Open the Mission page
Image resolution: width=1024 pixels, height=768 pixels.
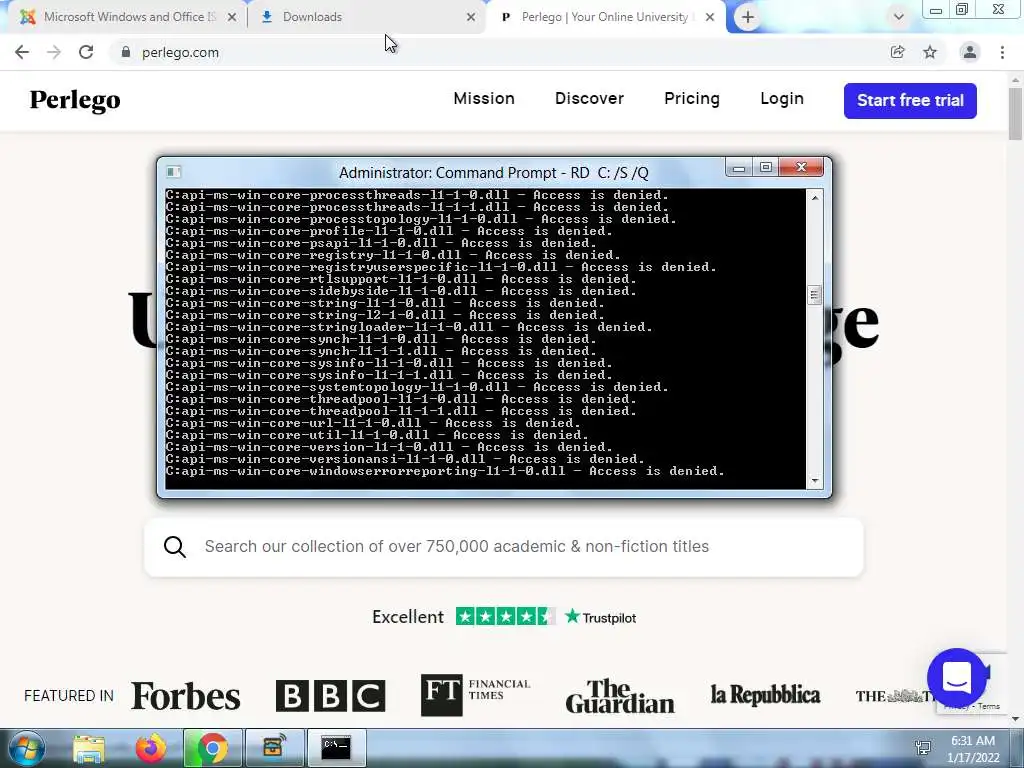tap(484, 99)
